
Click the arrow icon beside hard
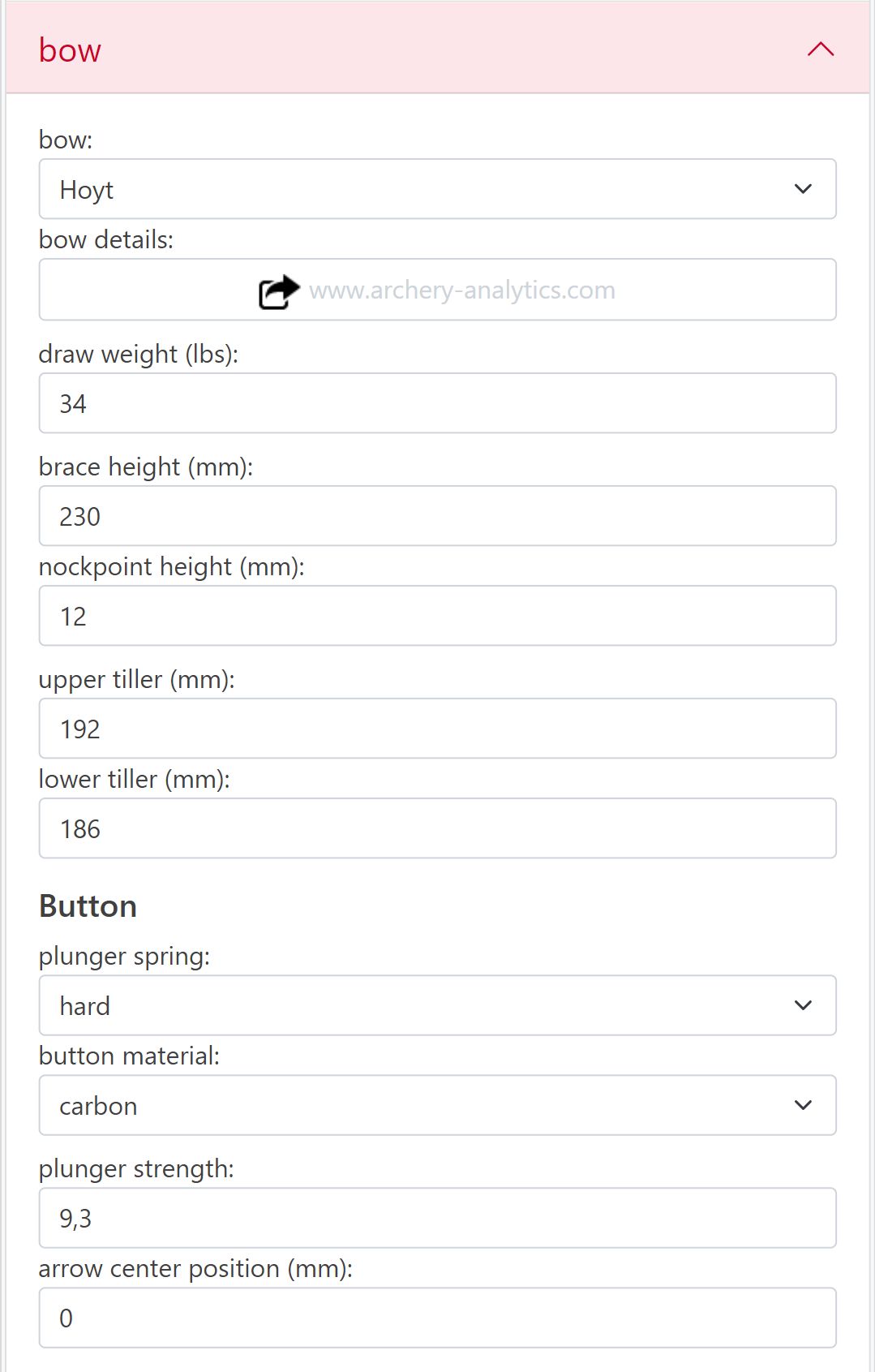(x=803, y=1006)
